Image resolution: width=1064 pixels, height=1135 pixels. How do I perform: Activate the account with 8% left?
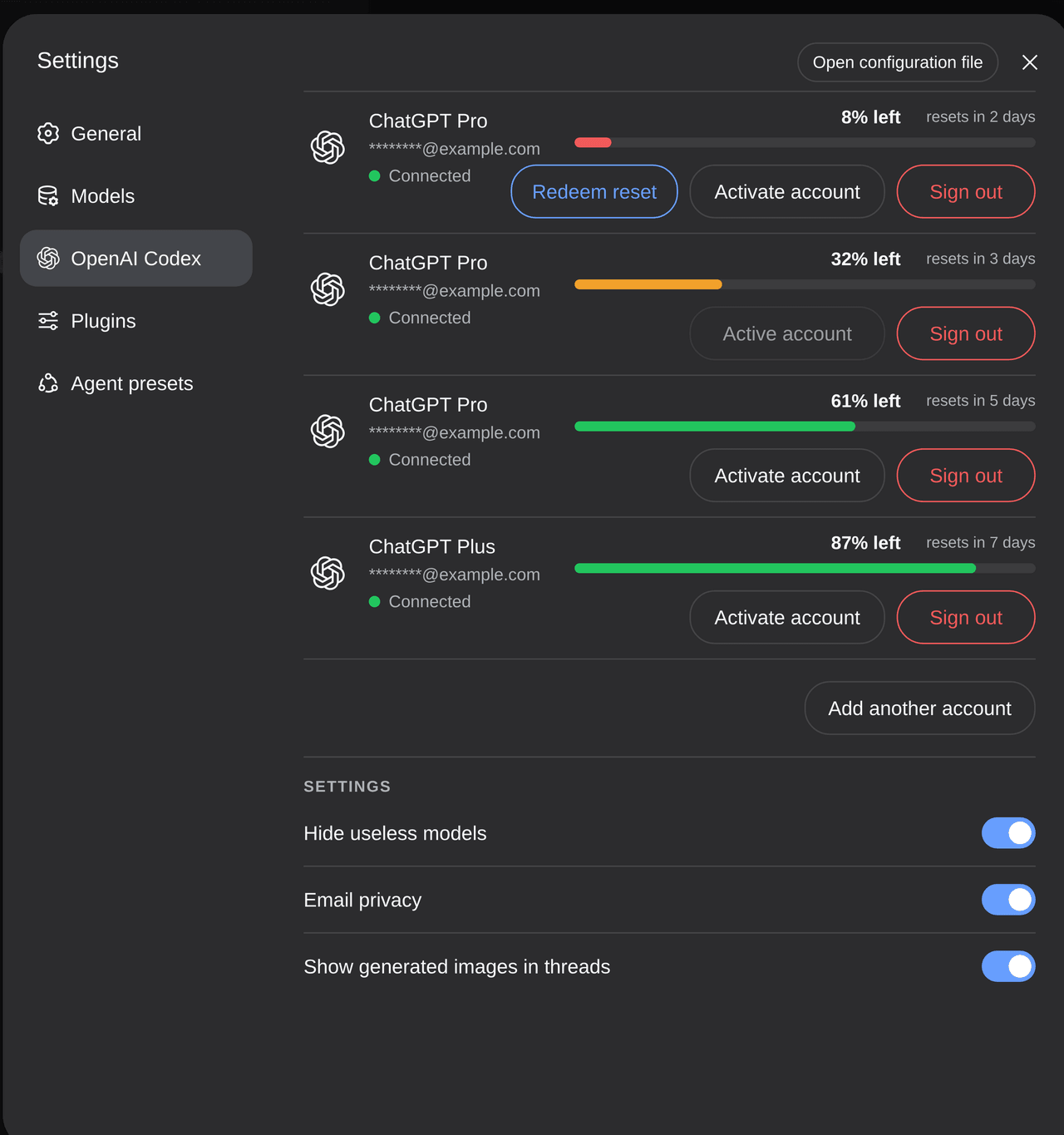(787, 191)
